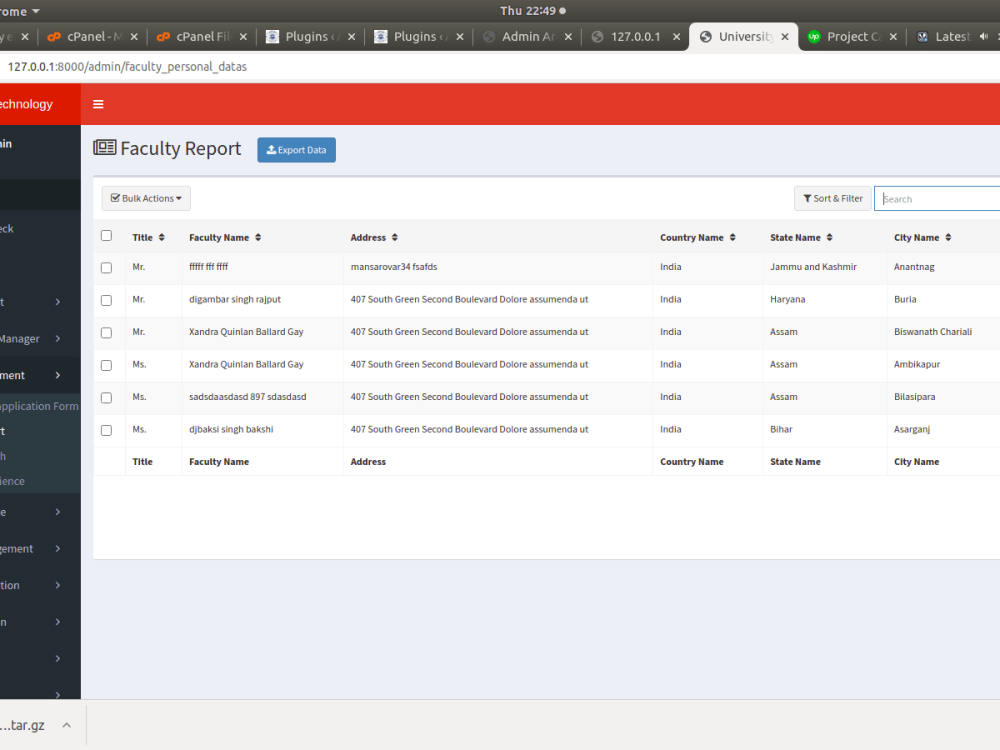Click the Sort & Filter button
The image size is (1000, 750).
(832, 198)
